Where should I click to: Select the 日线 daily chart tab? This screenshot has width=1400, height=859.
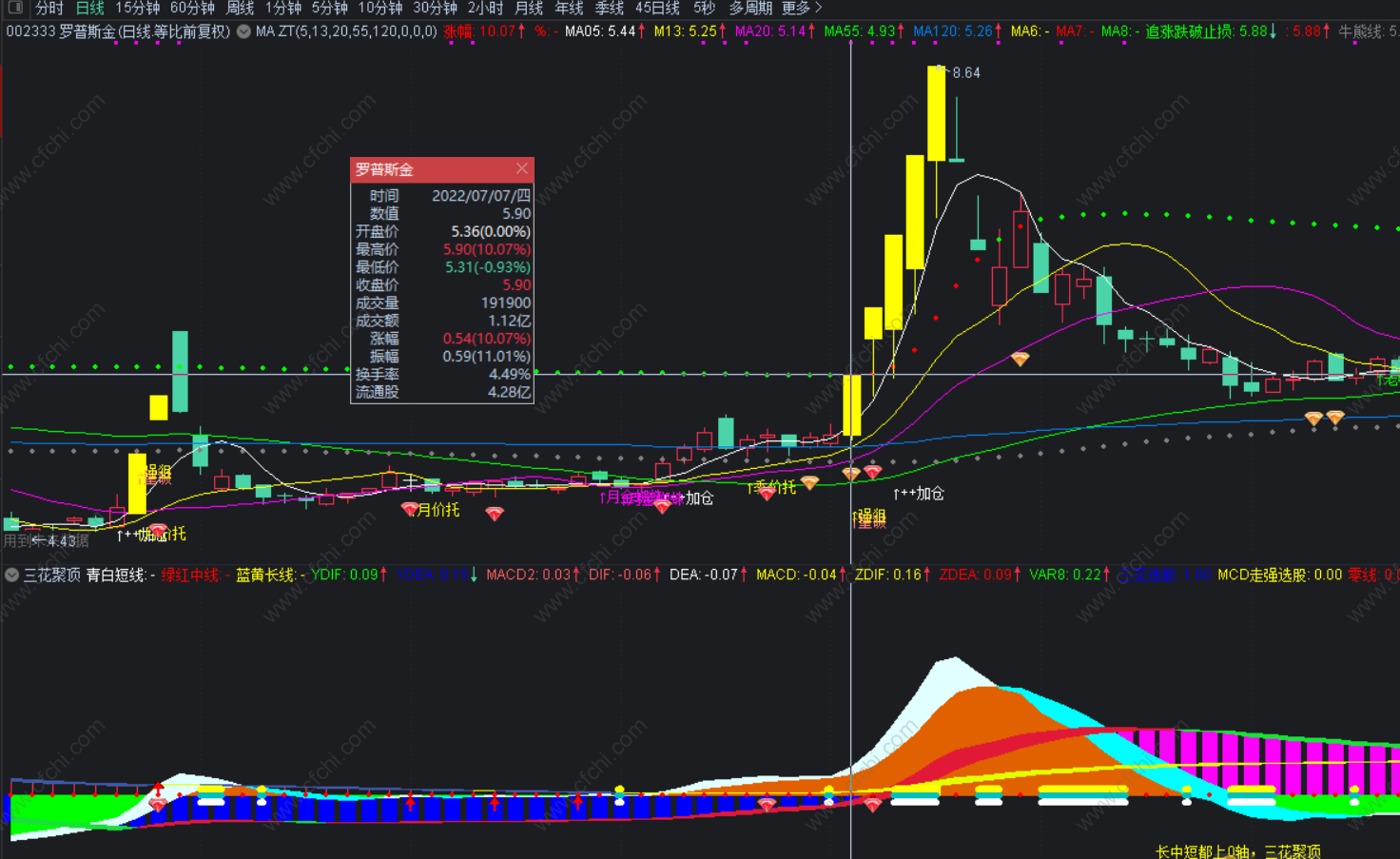click(90, 8)
